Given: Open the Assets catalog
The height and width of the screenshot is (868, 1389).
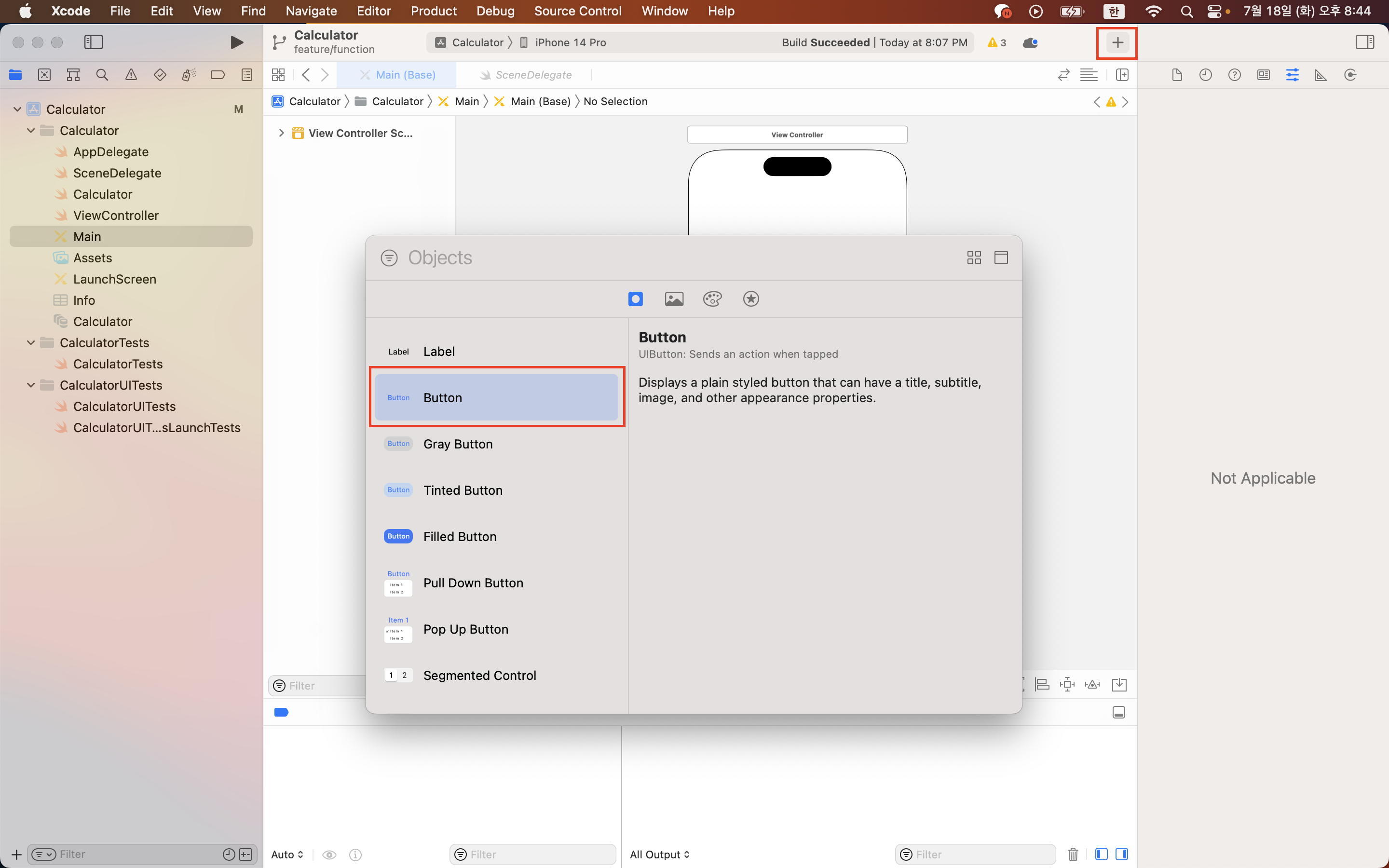Looking at the screenshot, I should (x=93, y=258).
